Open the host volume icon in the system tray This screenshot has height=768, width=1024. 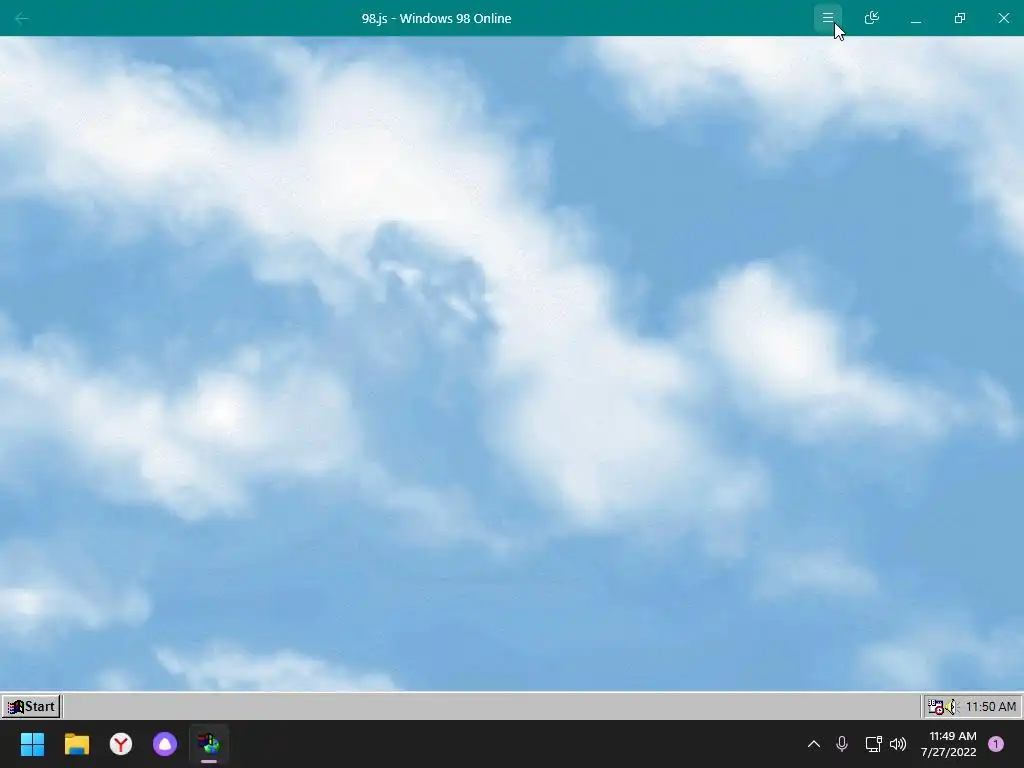pyautogui.click(x=898, y=744)
